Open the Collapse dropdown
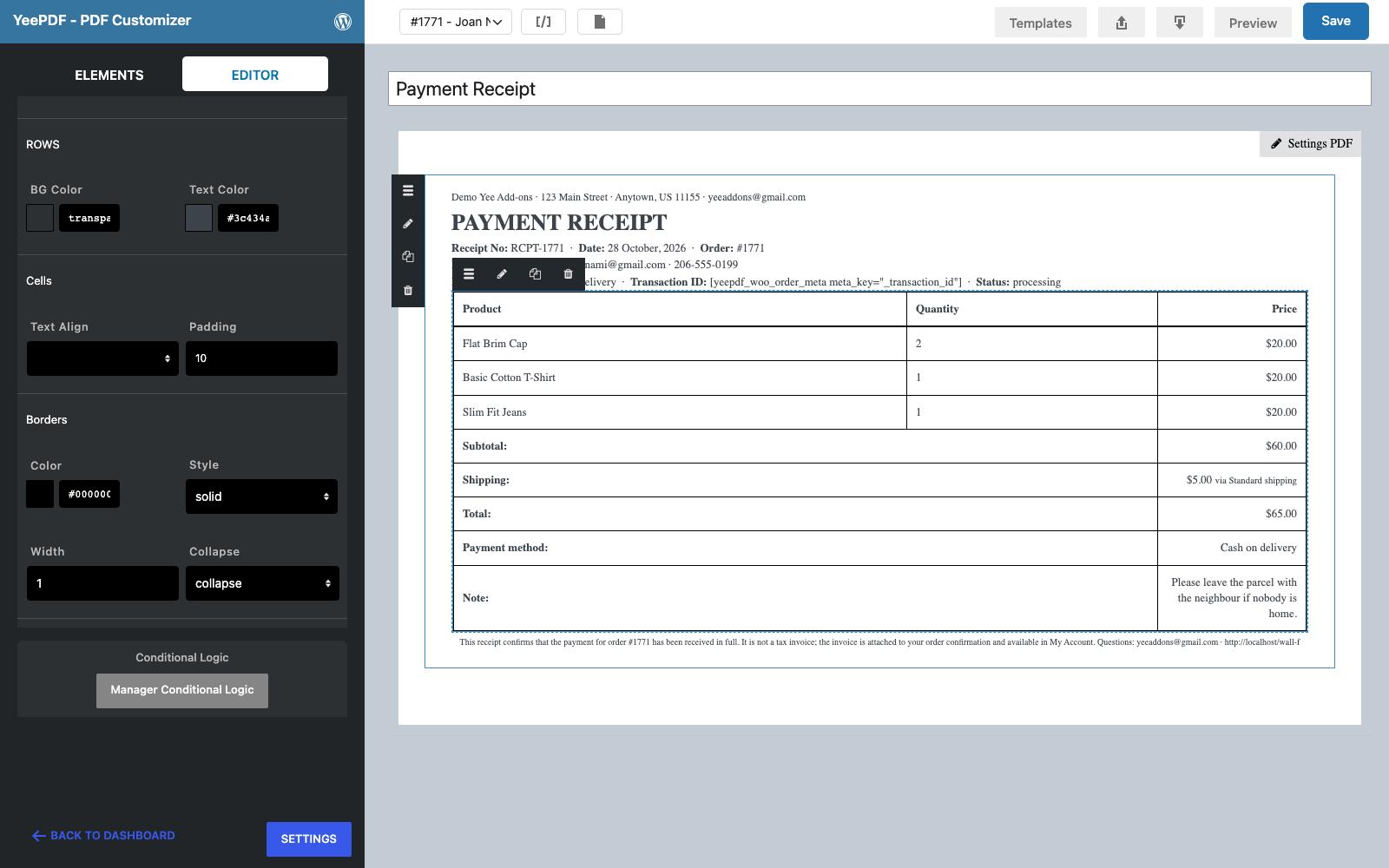Image resolution: width=1389 pixels, height=868 pixels. 261,583
